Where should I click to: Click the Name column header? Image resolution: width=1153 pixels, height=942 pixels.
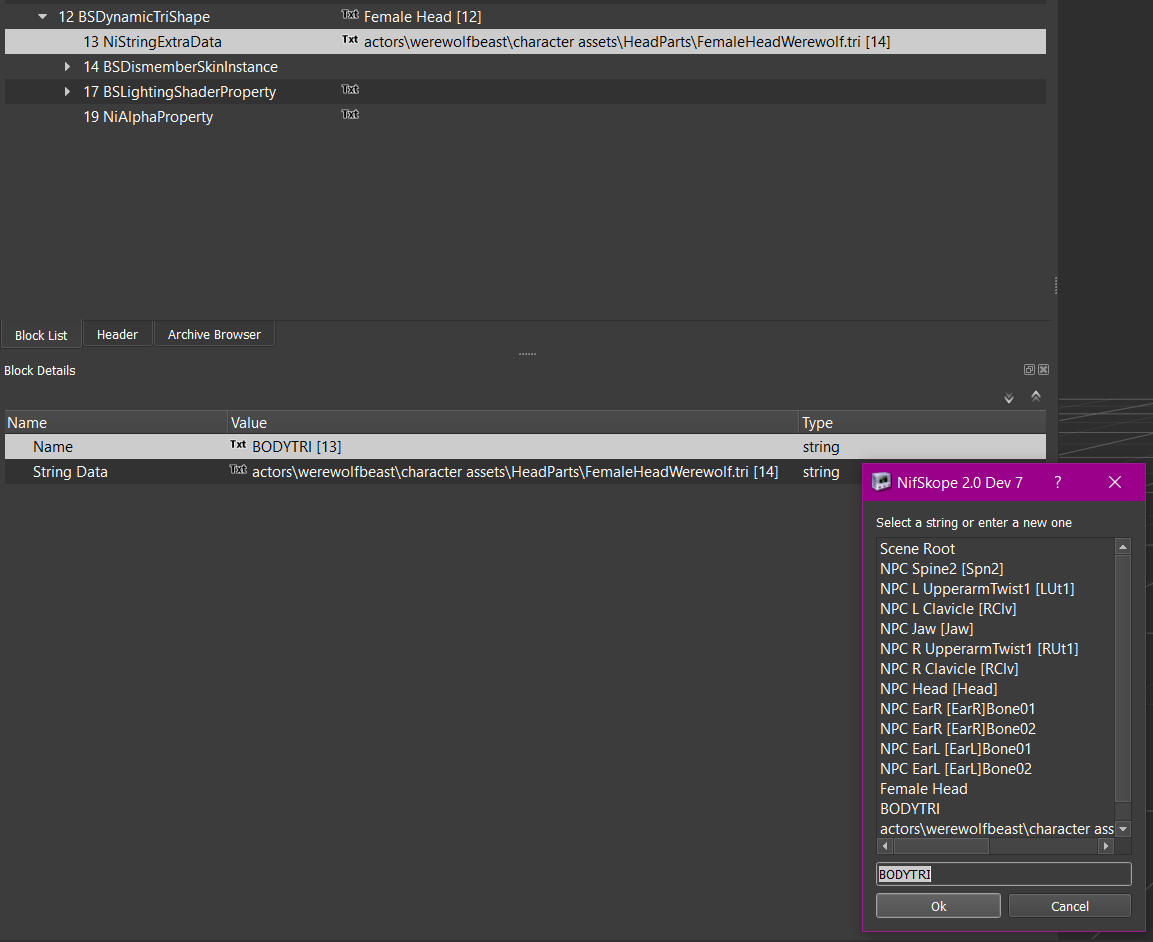point(116,423)
